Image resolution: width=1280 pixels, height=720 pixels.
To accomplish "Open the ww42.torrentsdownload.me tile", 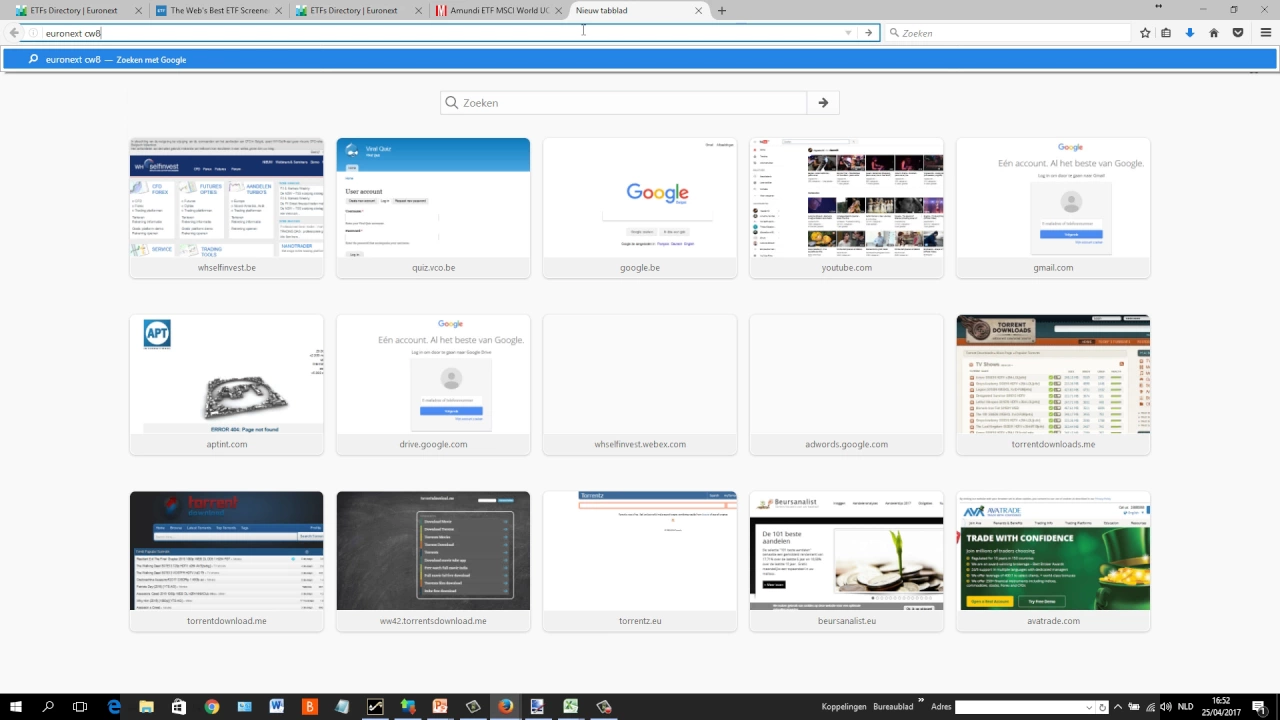I will click(x=433, y=561).
